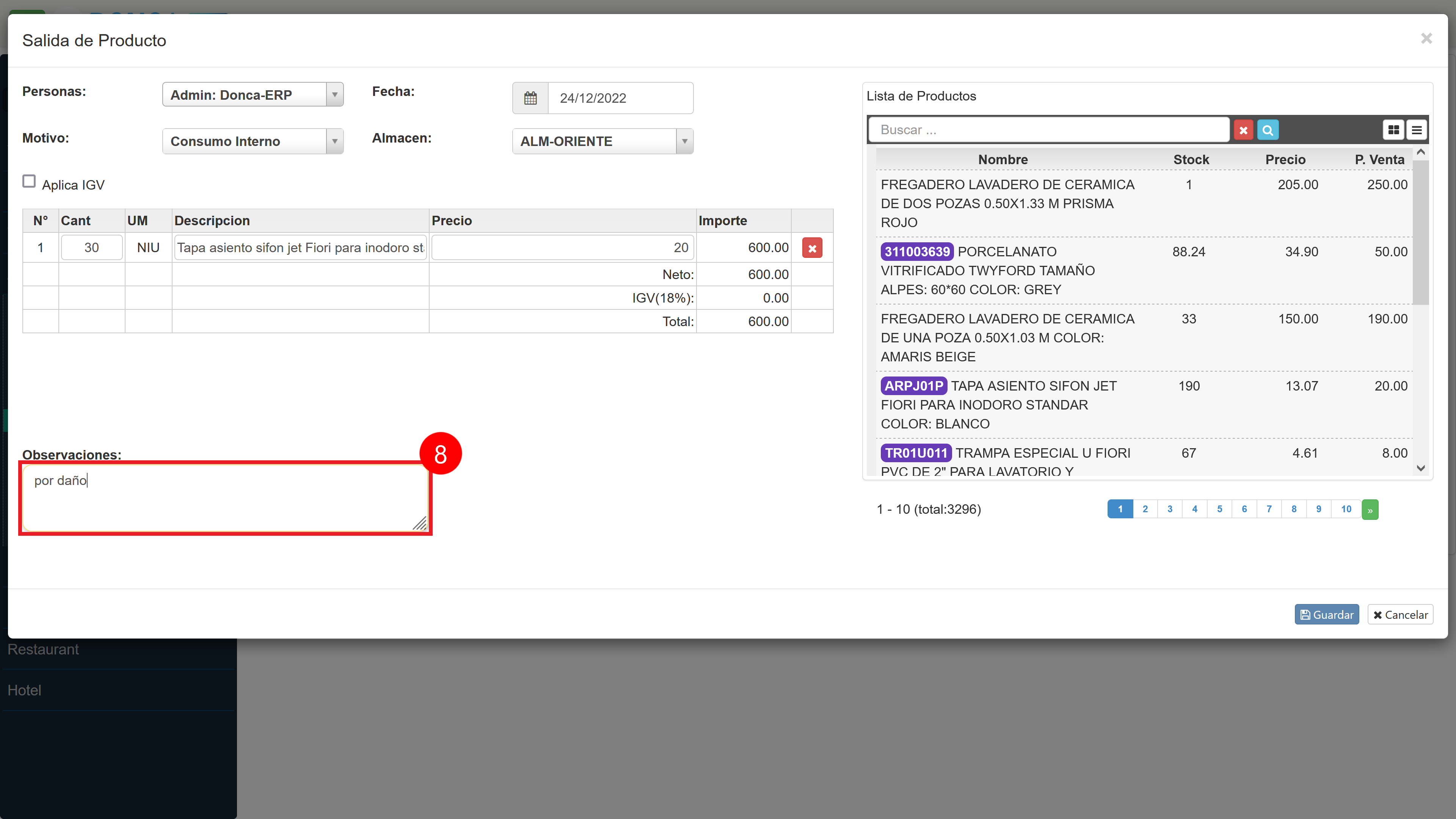Click the Fecha date field 24/12/2022
The height and width of the screenshot is (819, 1456).
pyautogui.click(x=621, y=98)
